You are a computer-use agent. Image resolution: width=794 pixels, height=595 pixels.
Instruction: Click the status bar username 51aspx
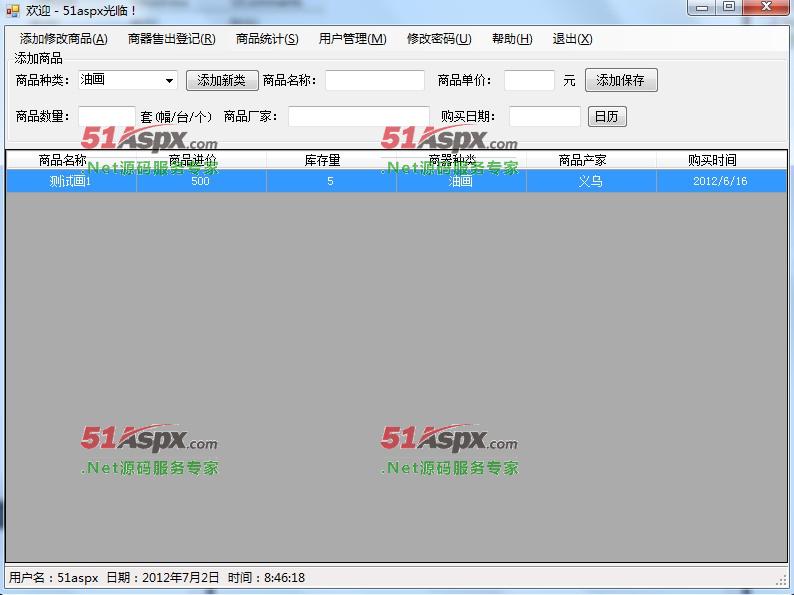pos(77,578)
